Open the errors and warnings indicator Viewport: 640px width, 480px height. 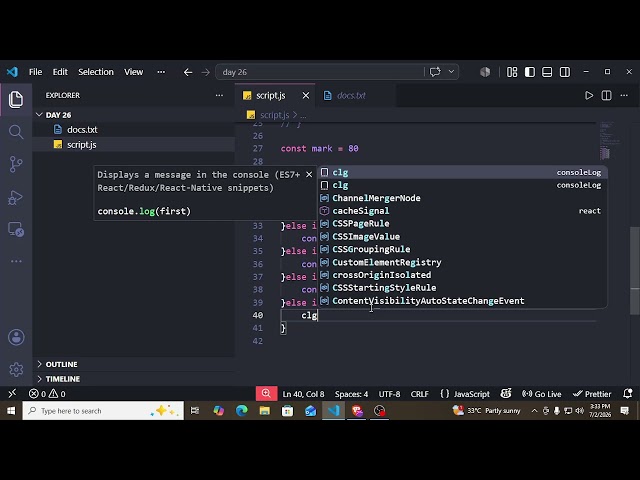[47, 394]
